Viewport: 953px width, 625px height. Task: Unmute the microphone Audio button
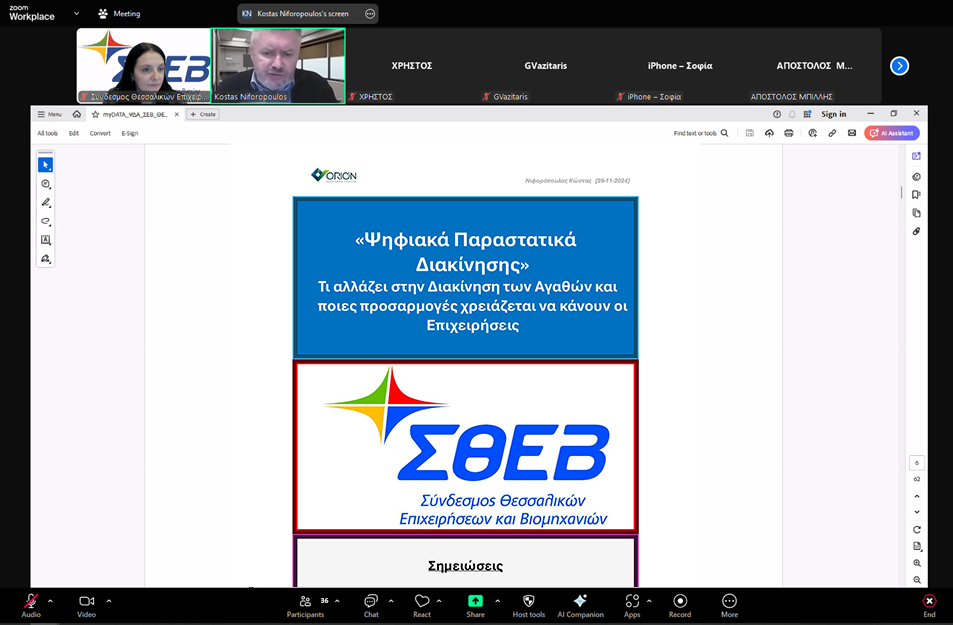point(31,603)
